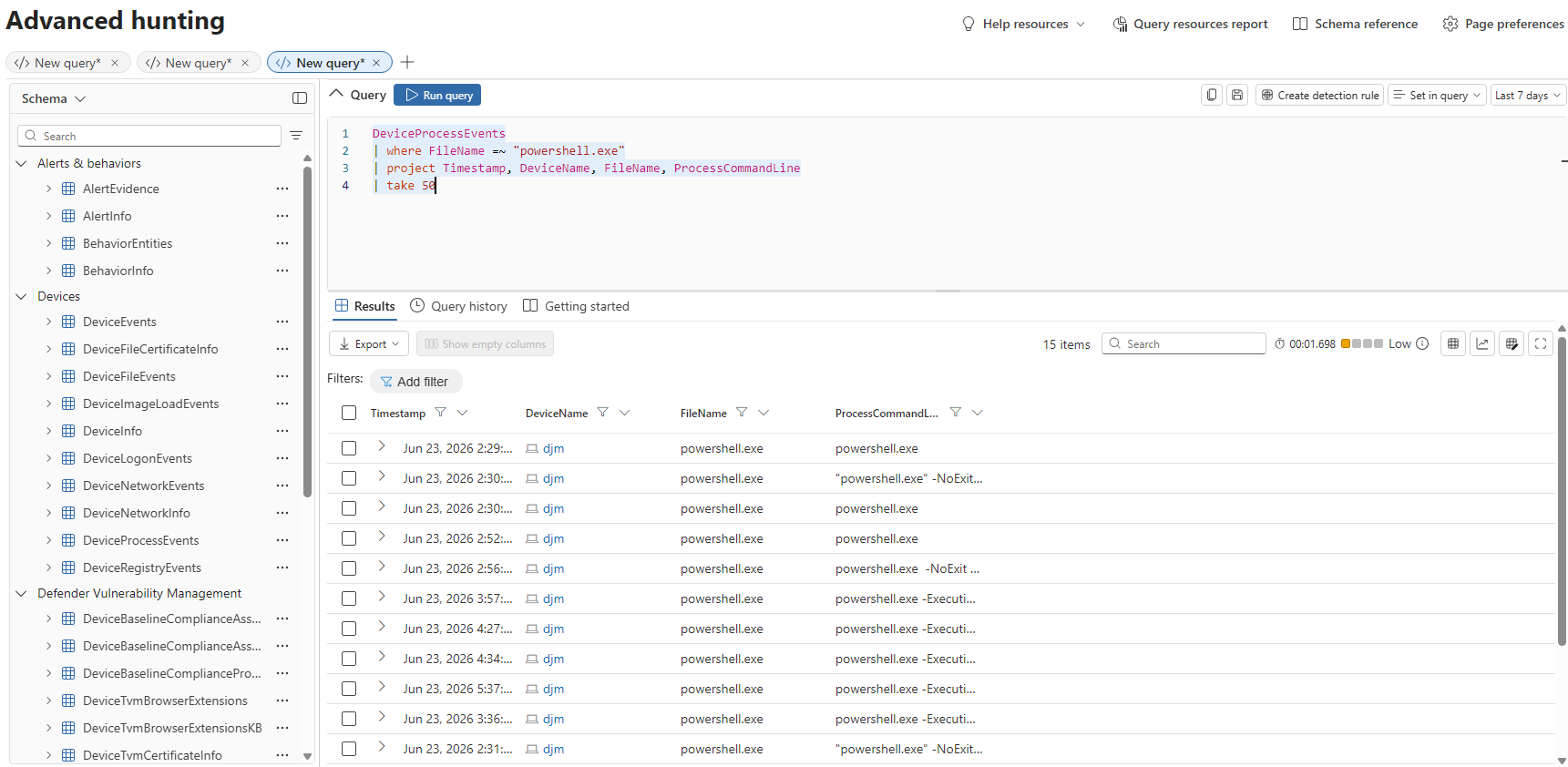Viewport: 1568px width, 767px height.
Task: Select the Jun 23, 2026 4:34 row checkbox
Action: point(349,659)
